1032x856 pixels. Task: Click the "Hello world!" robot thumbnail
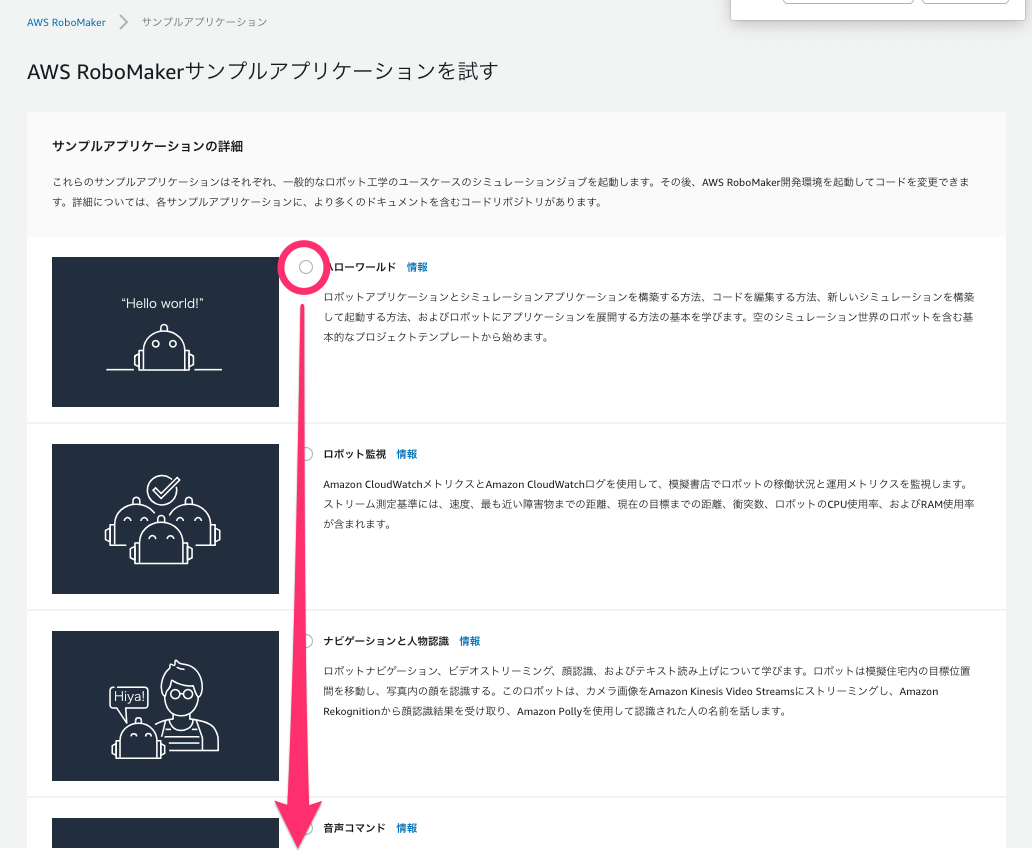(165, 332)
